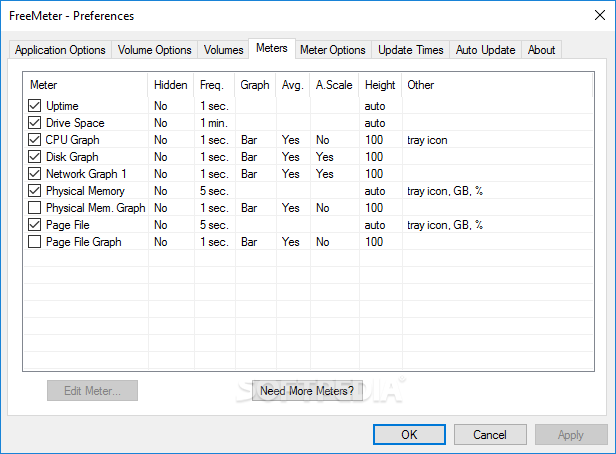Toggle the Drive Space meter checkbox
Image resolution: width=616 pixels, height=454 pixels.
click(x=35, y=123)
